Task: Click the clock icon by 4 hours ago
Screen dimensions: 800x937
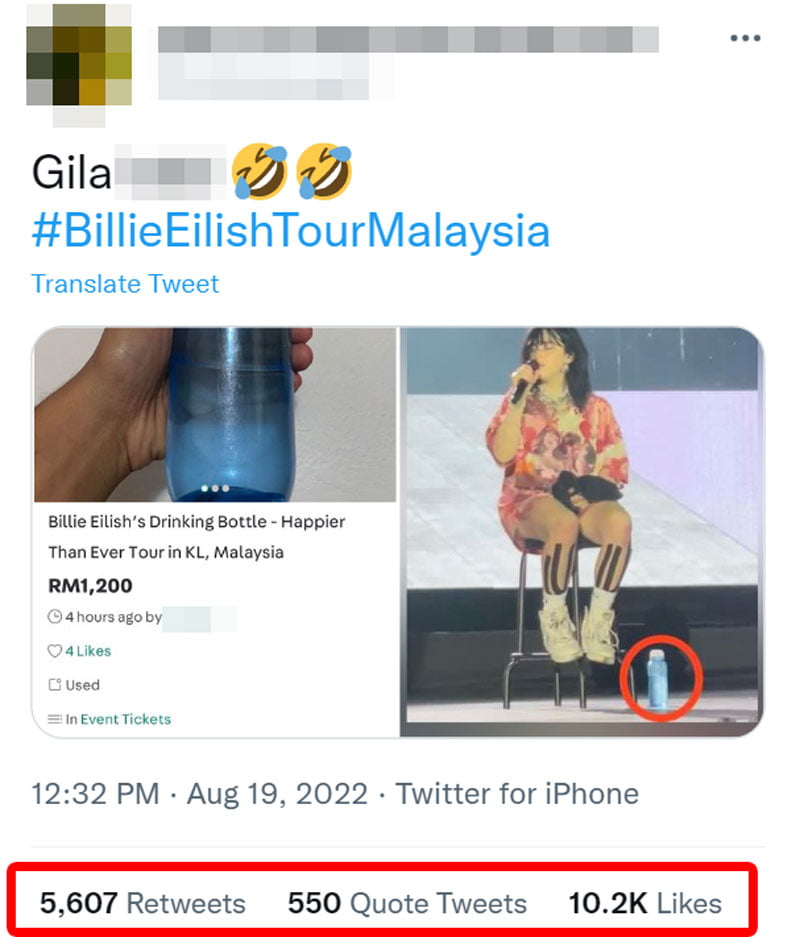Action: click(54, 616)
